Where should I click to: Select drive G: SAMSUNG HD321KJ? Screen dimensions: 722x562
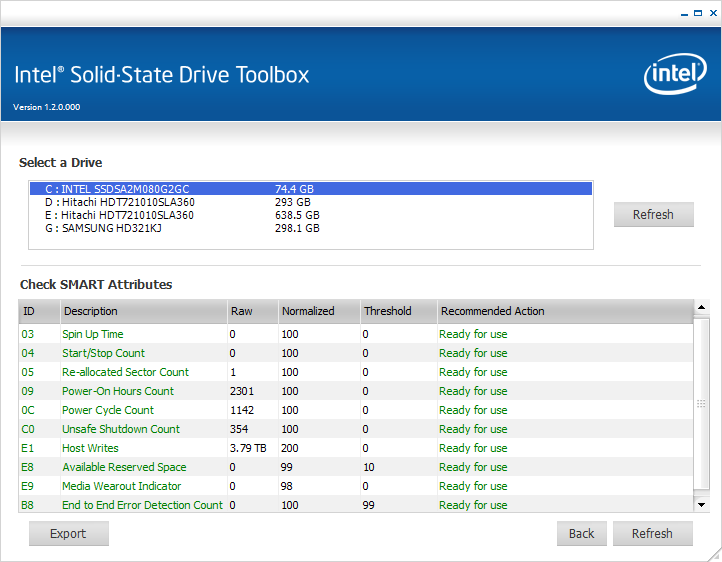[x=311, y=228]
